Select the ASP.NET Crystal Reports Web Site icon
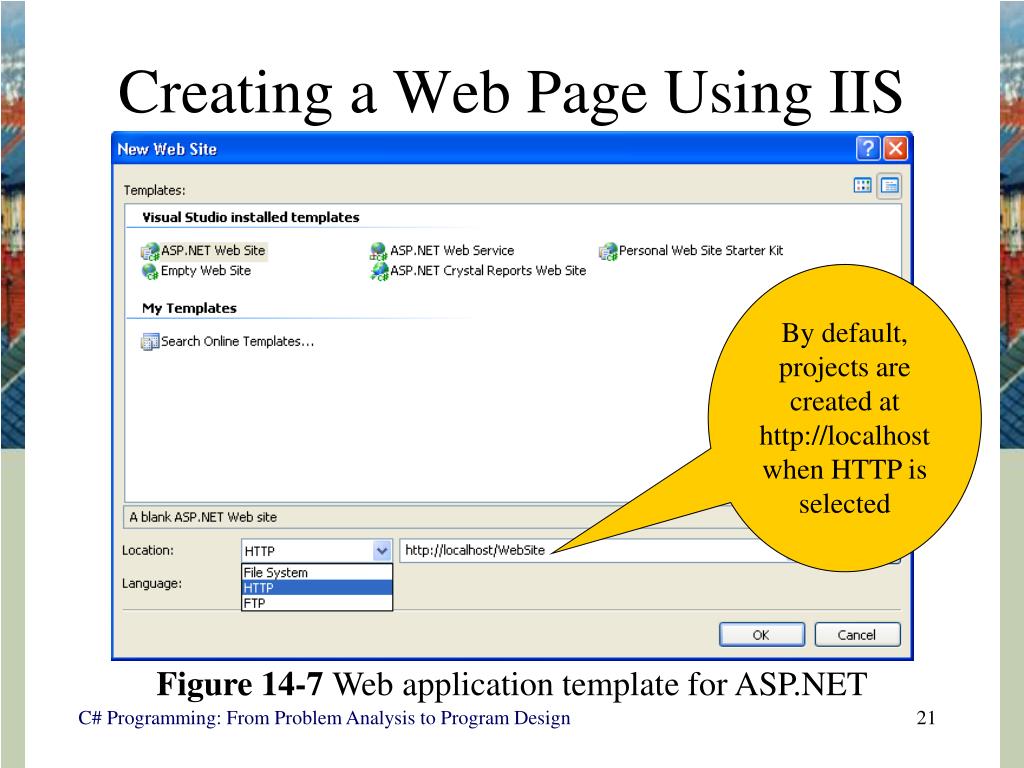 click(x=379, y=271)
